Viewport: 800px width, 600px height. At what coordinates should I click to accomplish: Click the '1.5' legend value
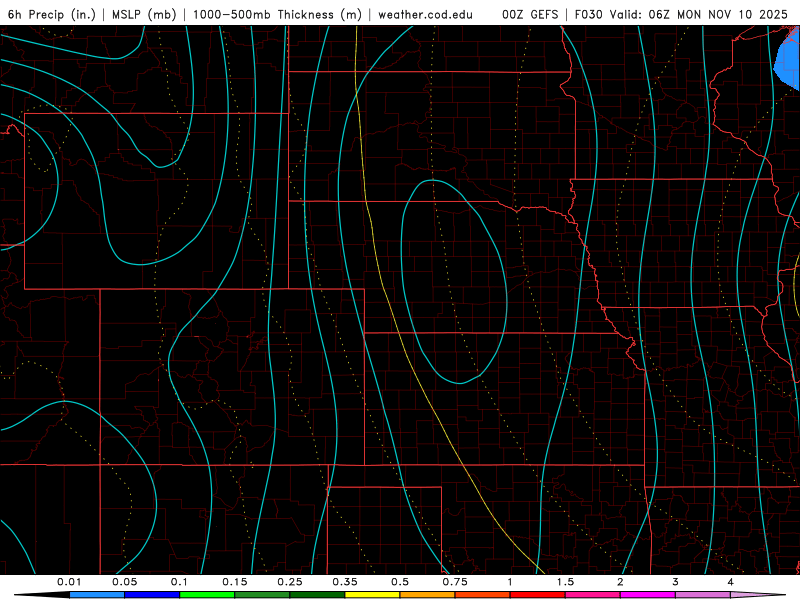coord(565,582)
